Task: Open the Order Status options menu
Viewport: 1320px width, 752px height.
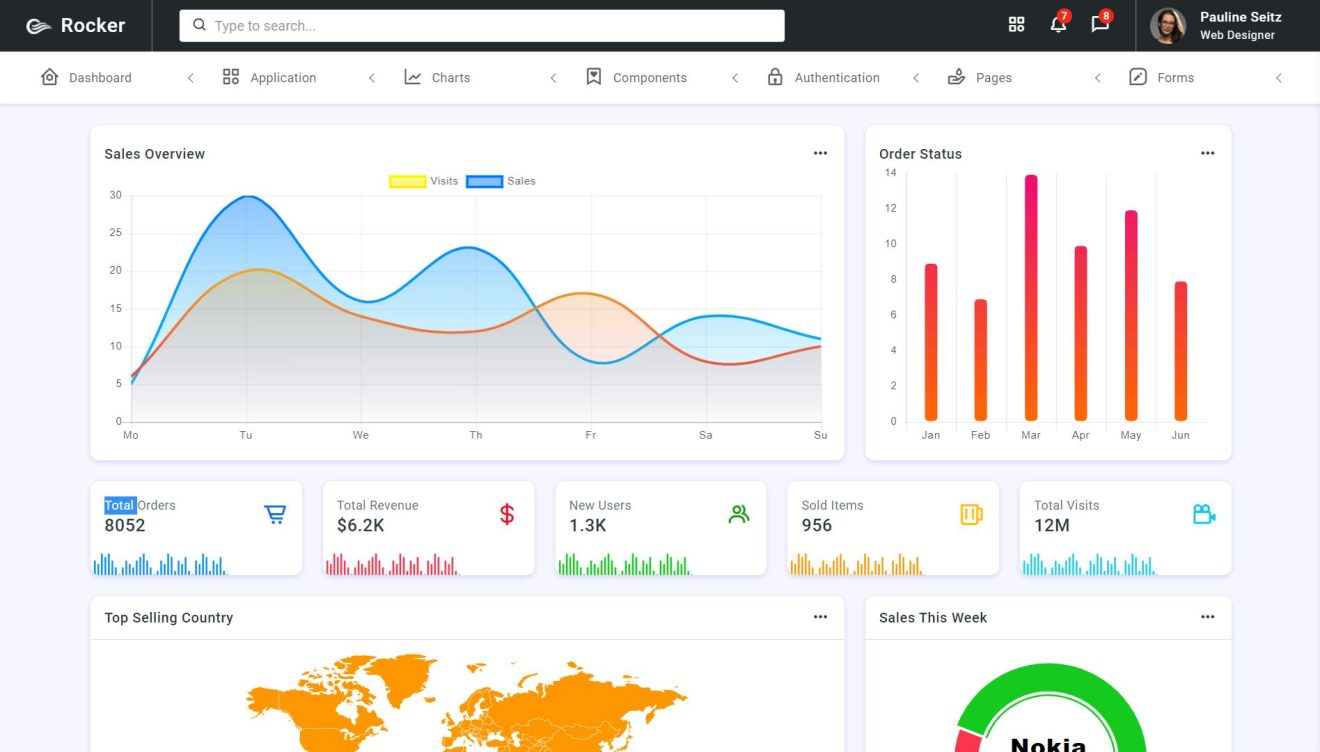Action: coord(1207,152)
